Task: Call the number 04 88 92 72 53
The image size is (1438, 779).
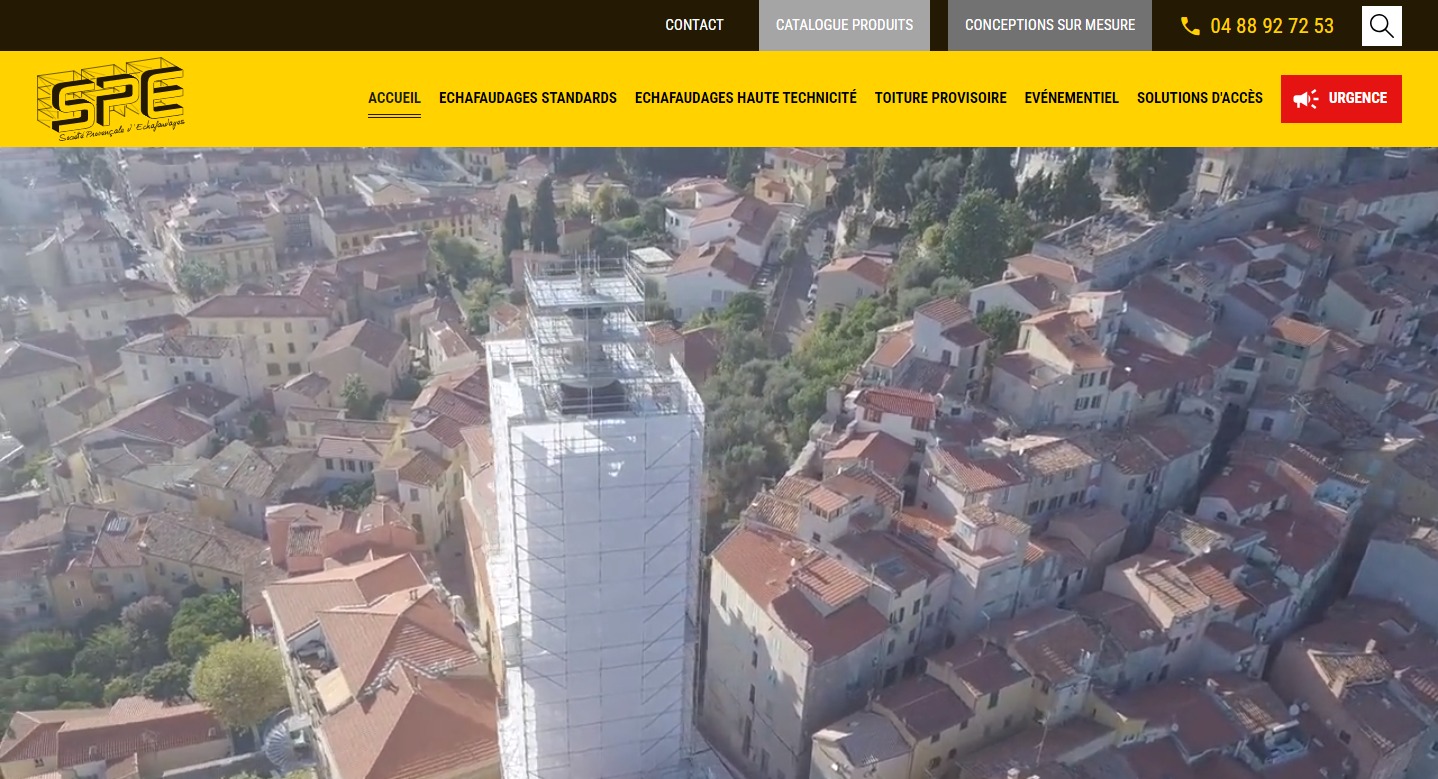Action: pos(1271,26)
